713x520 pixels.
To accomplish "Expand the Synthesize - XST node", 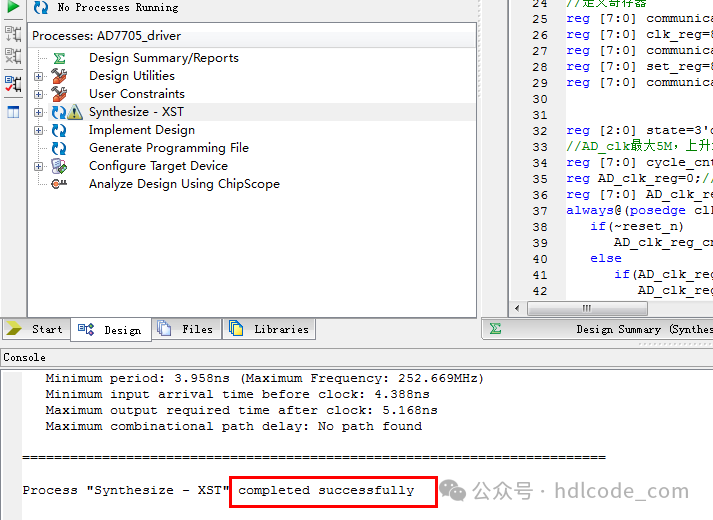I will [39, 112].
